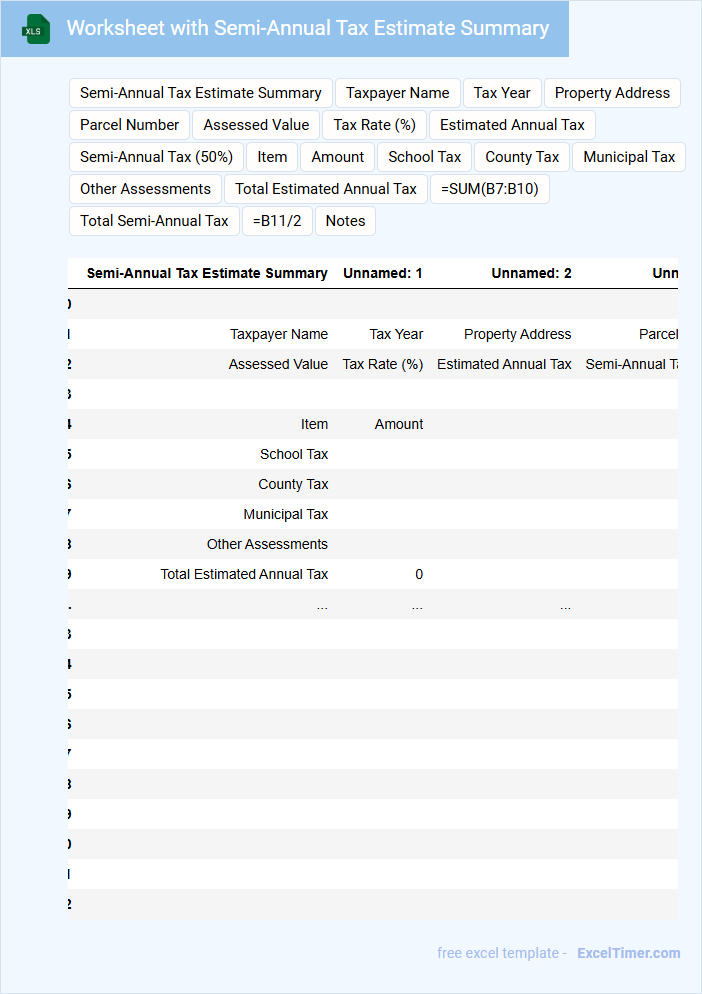Click the Taxpayer Name table cell
Image resolution: width=702 pixels, height=994 pixels.
pos(279,334)
